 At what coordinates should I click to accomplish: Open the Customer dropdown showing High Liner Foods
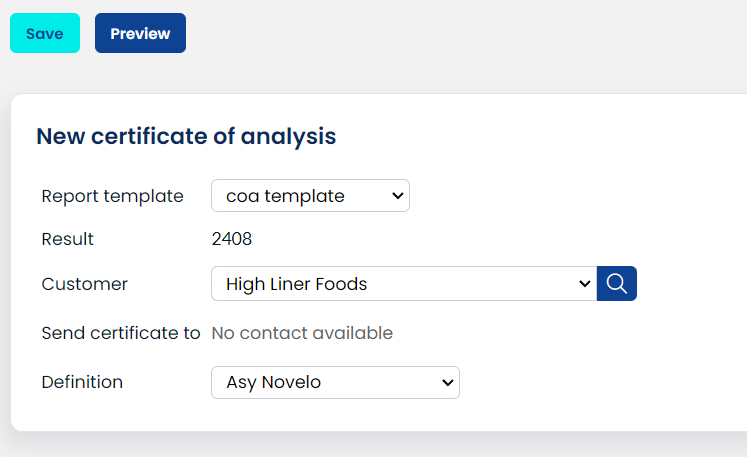pos(404,284)
